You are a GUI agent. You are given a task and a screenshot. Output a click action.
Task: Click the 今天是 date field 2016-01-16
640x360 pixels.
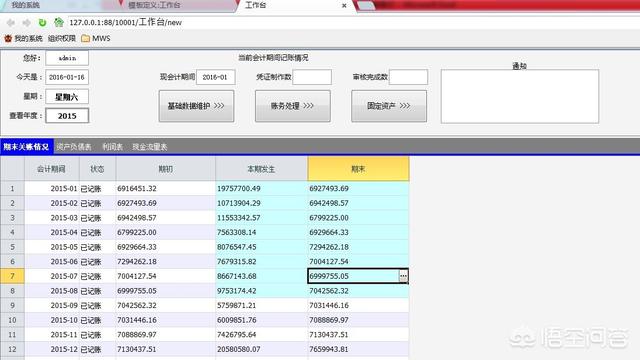coord(67,77)
